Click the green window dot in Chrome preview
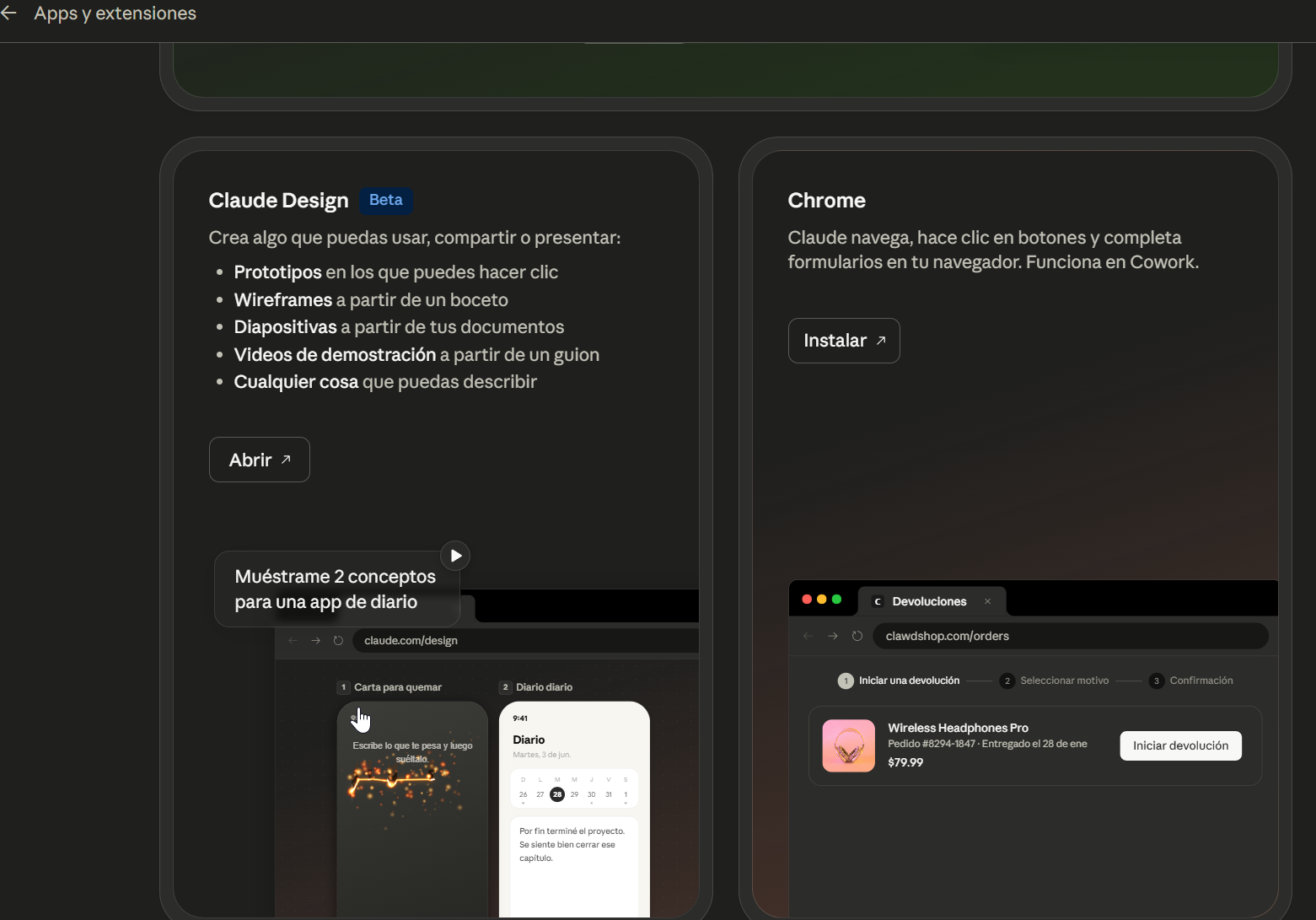This screenshot has width=1316, height=920. 836,600
